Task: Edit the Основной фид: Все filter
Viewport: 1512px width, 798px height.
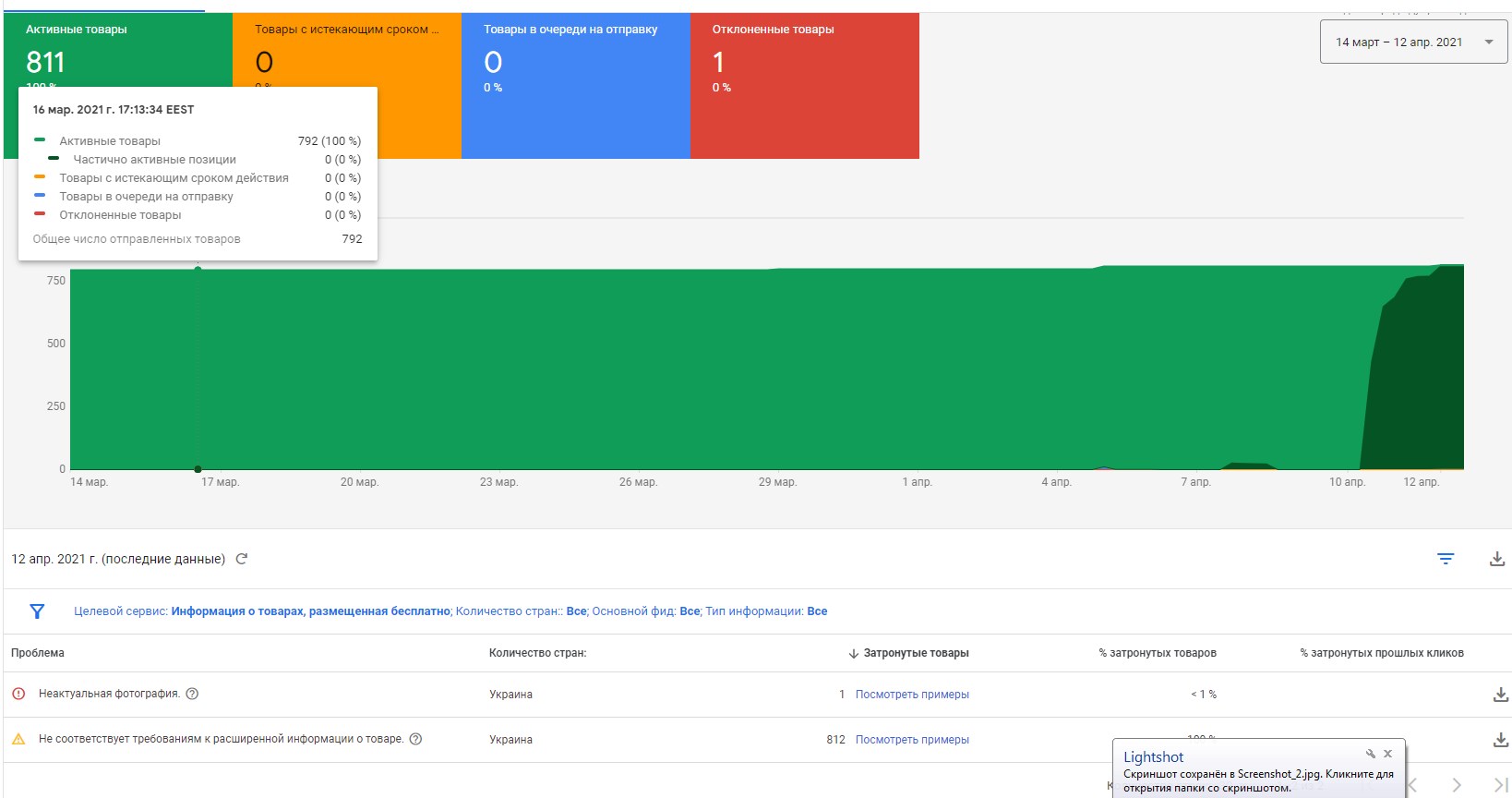Action: 646,611
